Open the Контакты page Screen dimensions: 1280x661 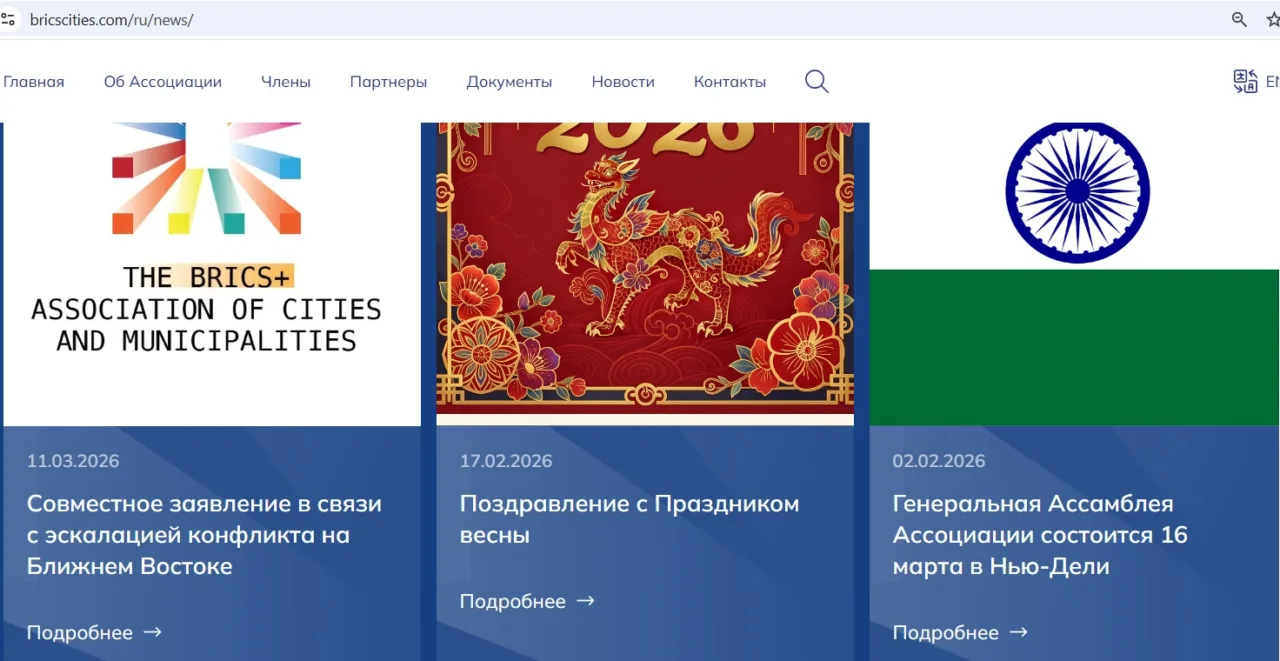click(x=729, y=81)
